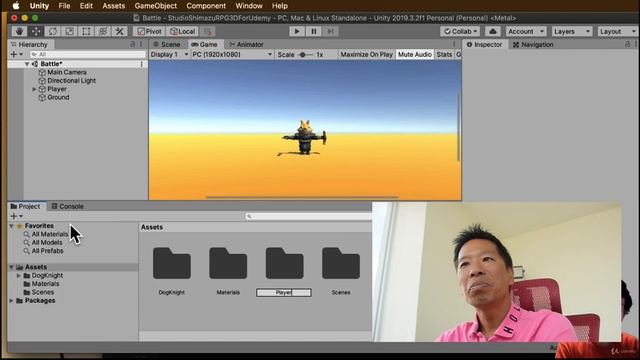640x360 pixels.
Task: Open the Apple menu
Action: point(16,6)
